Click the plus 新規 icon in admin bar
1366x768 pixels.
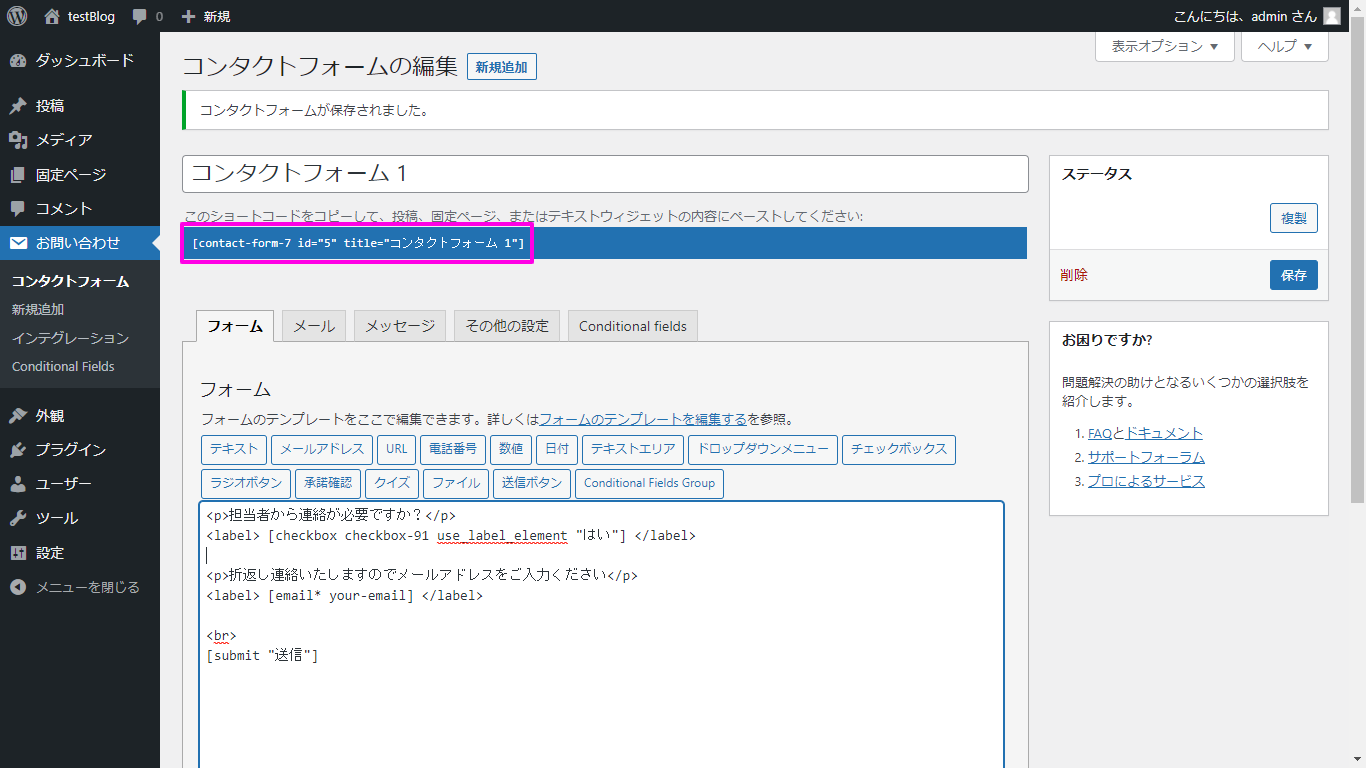(188, 17)
